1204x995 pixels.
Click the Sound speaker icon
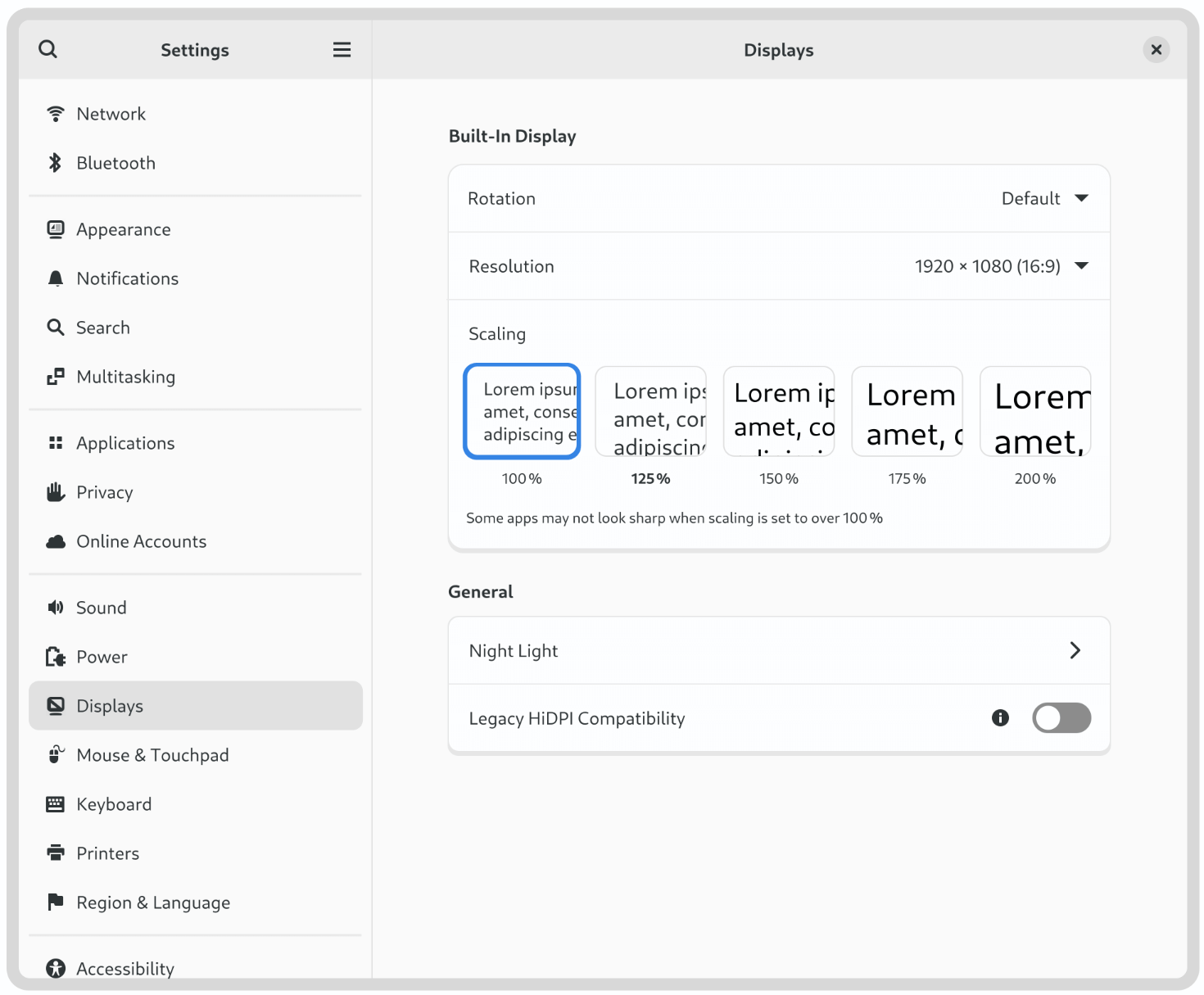(55, 608)
